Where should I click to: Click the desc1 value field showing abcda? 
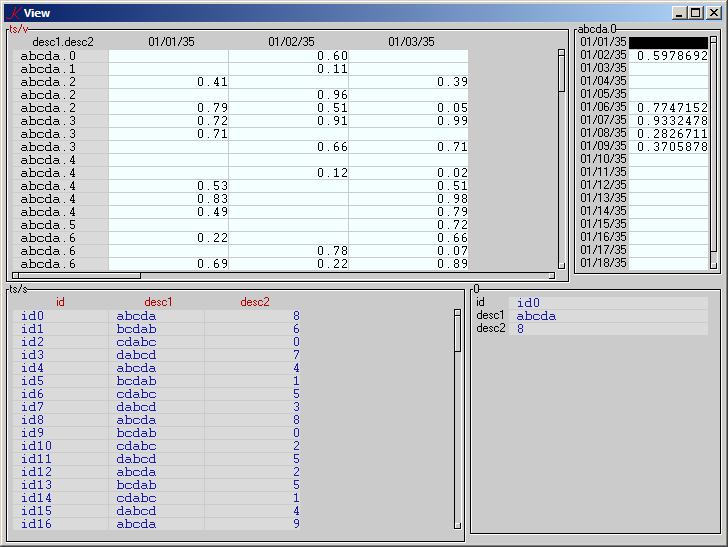coord(537,316)
